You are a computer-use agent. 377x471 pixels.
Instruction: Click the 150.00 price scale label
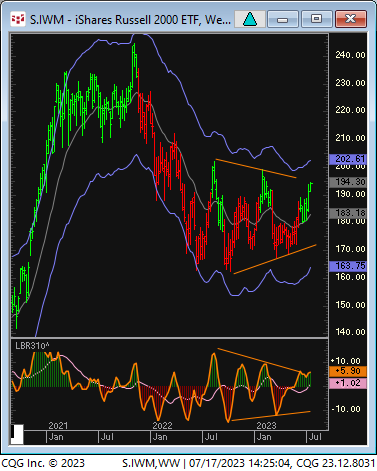350,305
